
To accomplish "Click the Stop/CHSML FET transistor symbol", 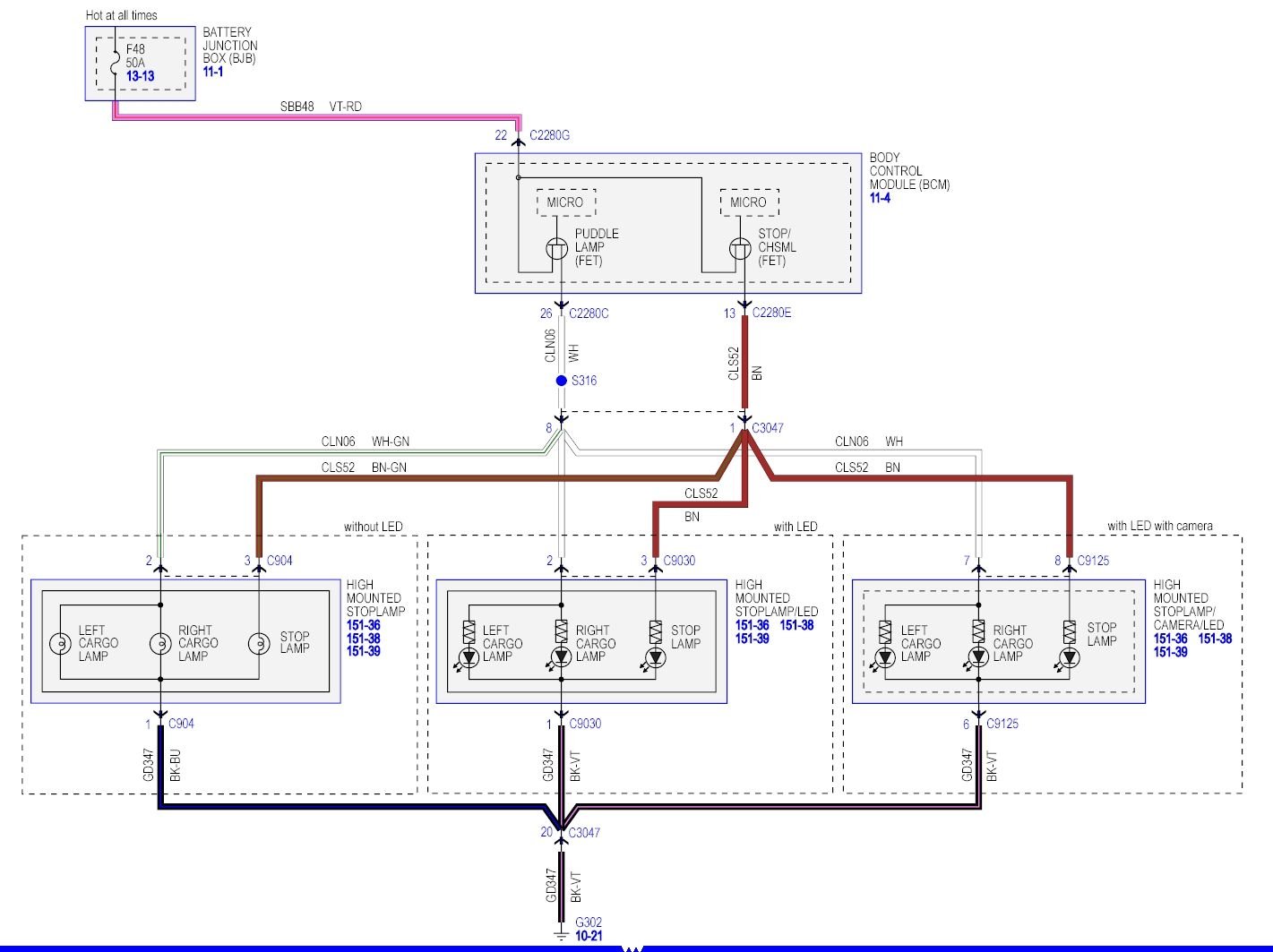I will 740,249.
